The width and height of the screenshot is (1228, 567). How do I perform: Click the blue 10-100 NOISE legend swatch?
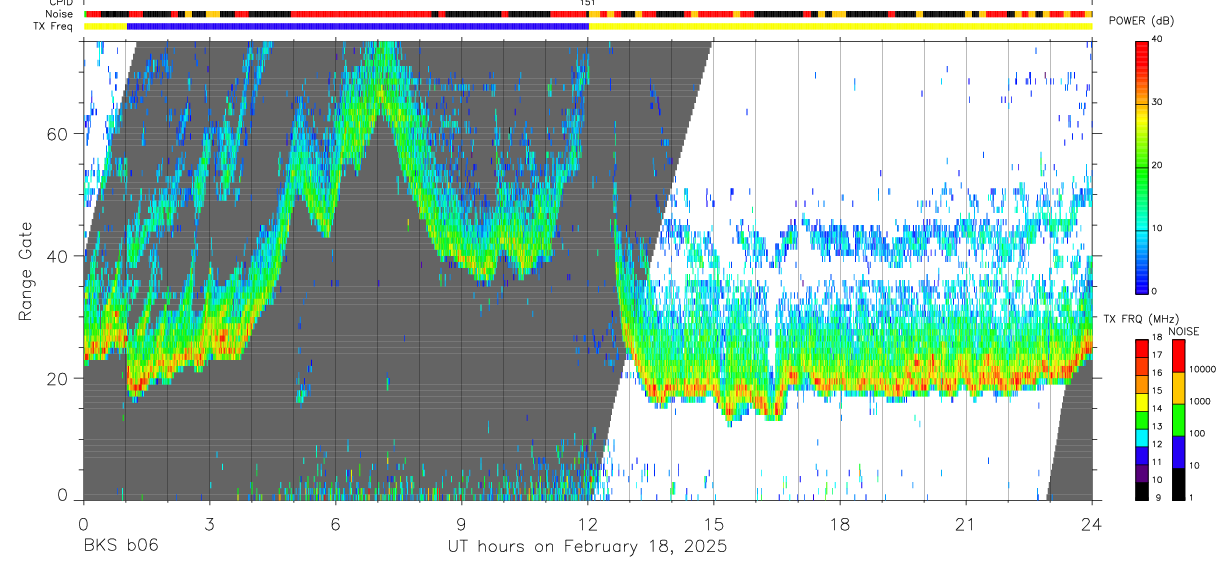1178,452
